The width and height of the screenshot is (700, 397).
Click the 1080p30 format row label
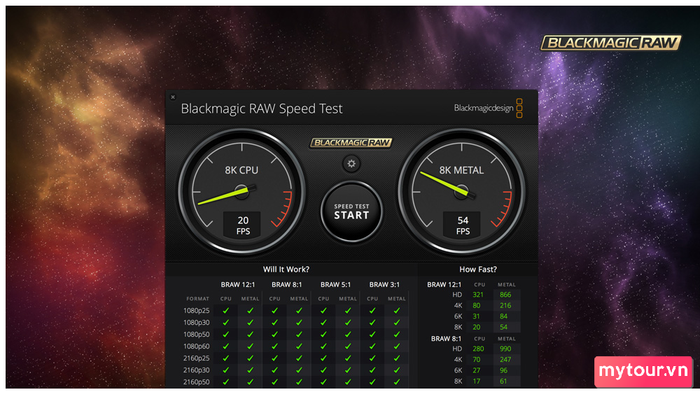pyautogui.click(x=196, y=322)
